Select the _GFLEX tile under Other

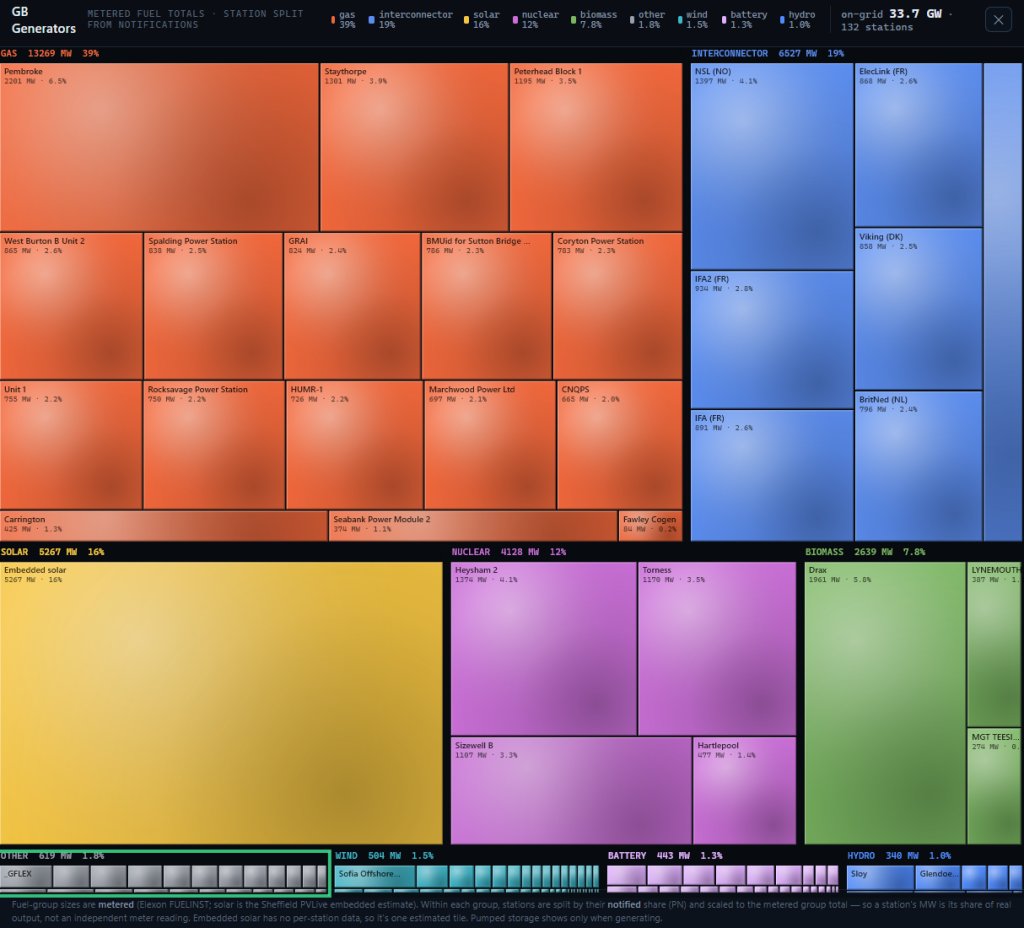pos(25,876)
